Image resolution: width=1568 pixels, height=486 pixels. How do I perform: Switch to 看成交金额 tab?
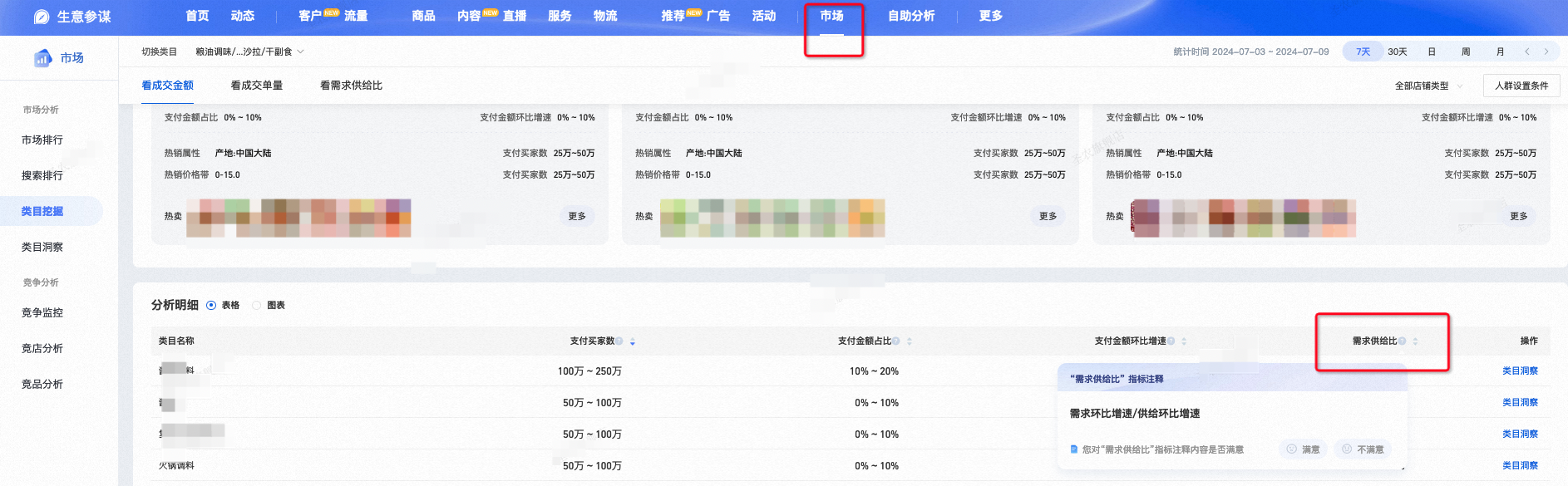[167, 86]
